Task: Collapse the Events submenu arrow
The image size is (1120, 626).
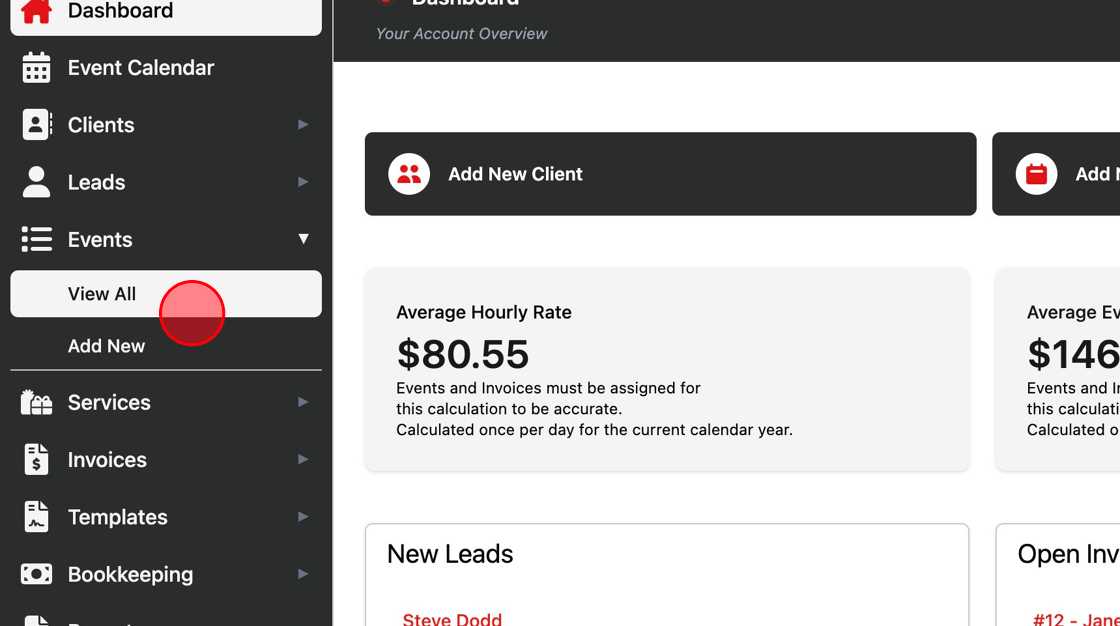Action: coord(303,239)
